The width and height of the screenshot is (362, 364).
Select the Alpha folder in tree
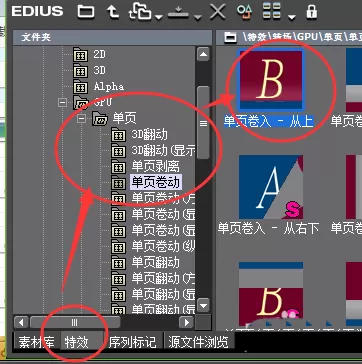[109, 87]
